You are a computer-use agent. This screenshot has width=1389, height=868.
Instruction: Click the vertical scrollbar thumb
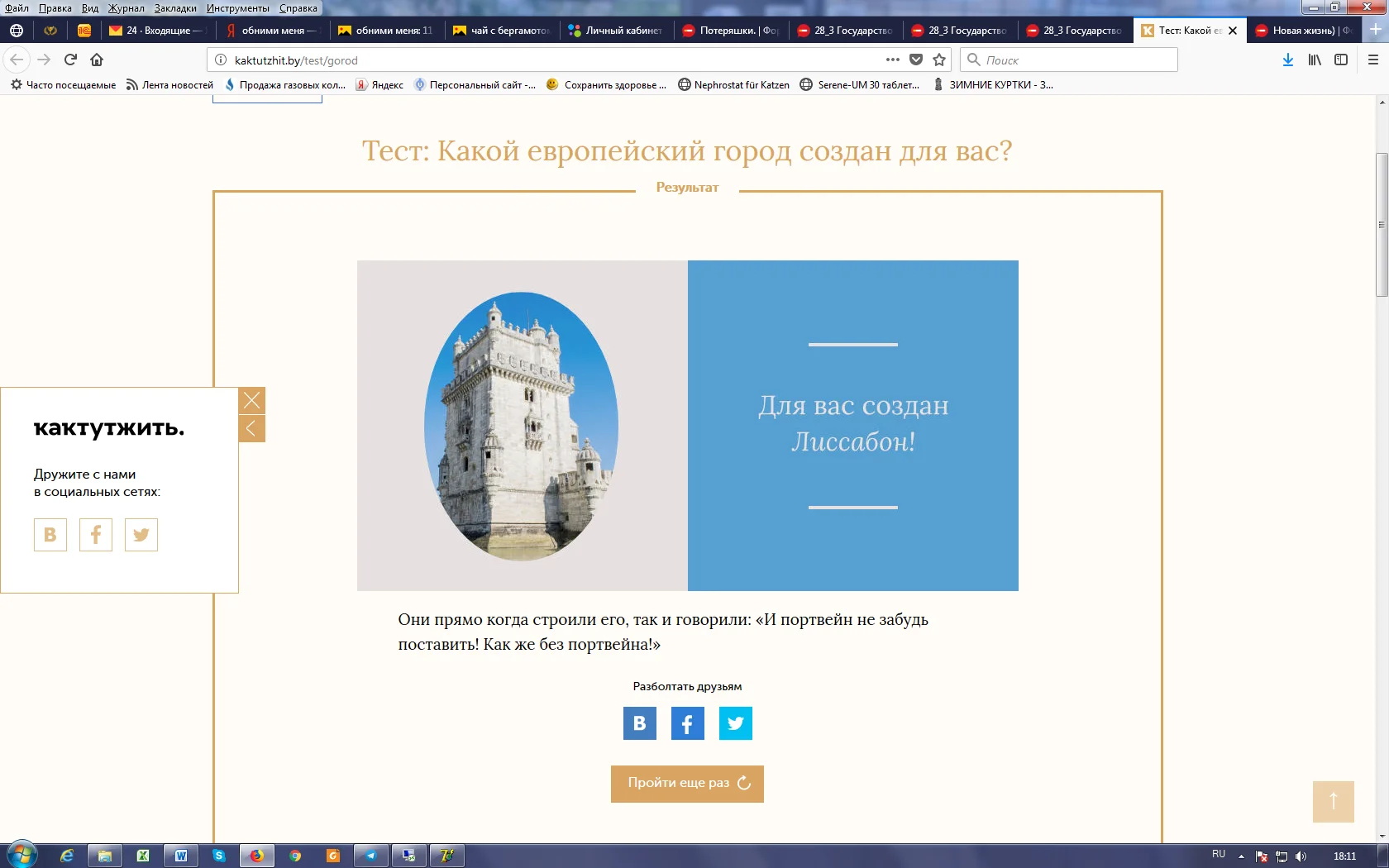coord(1382,225)
